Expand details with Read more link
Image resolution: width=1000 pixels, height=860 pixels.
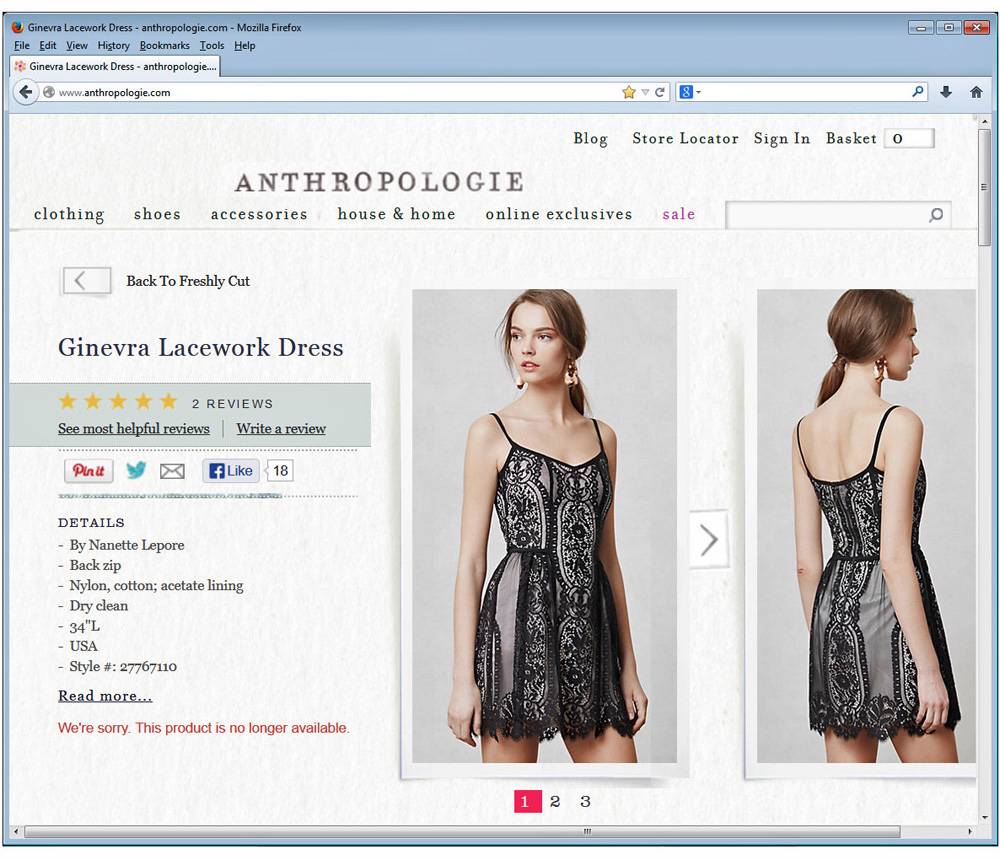point(105,696)
